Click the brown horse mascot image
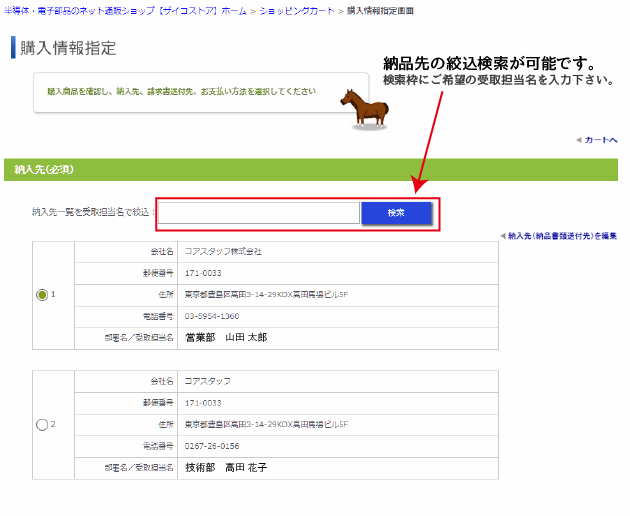Screen dimensions: 630x516 pos(363,107)
